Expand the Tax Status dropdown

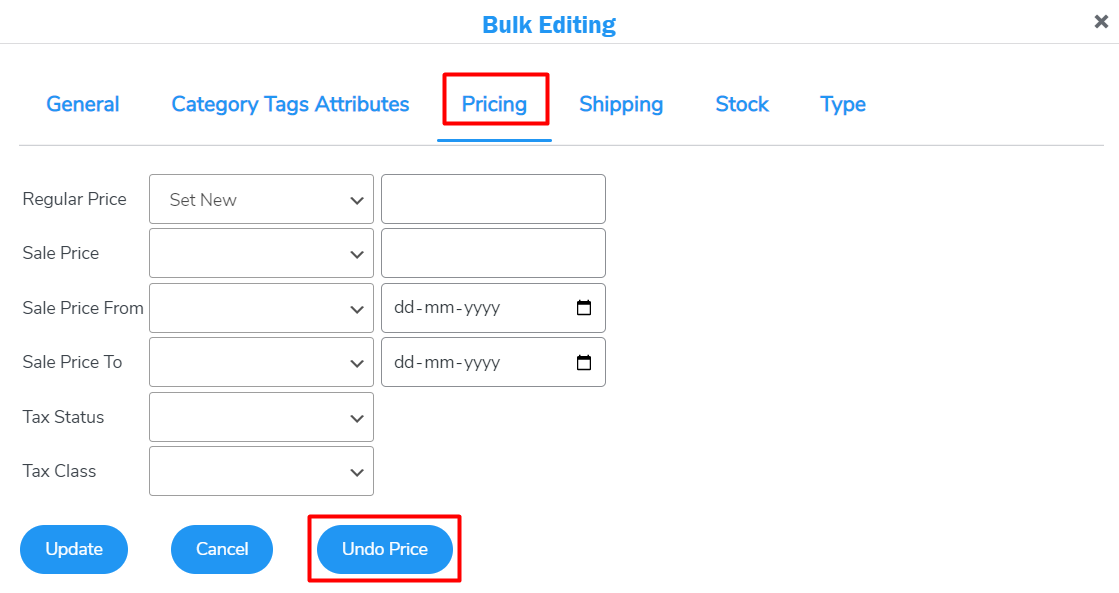(x=260, y=417)
